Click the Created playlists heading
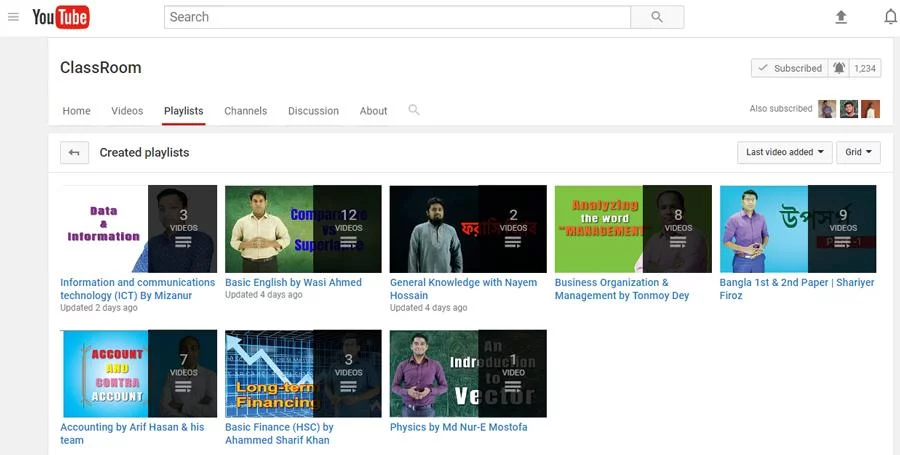The width and height of the screenshot is (900, 455). [145, 153]
